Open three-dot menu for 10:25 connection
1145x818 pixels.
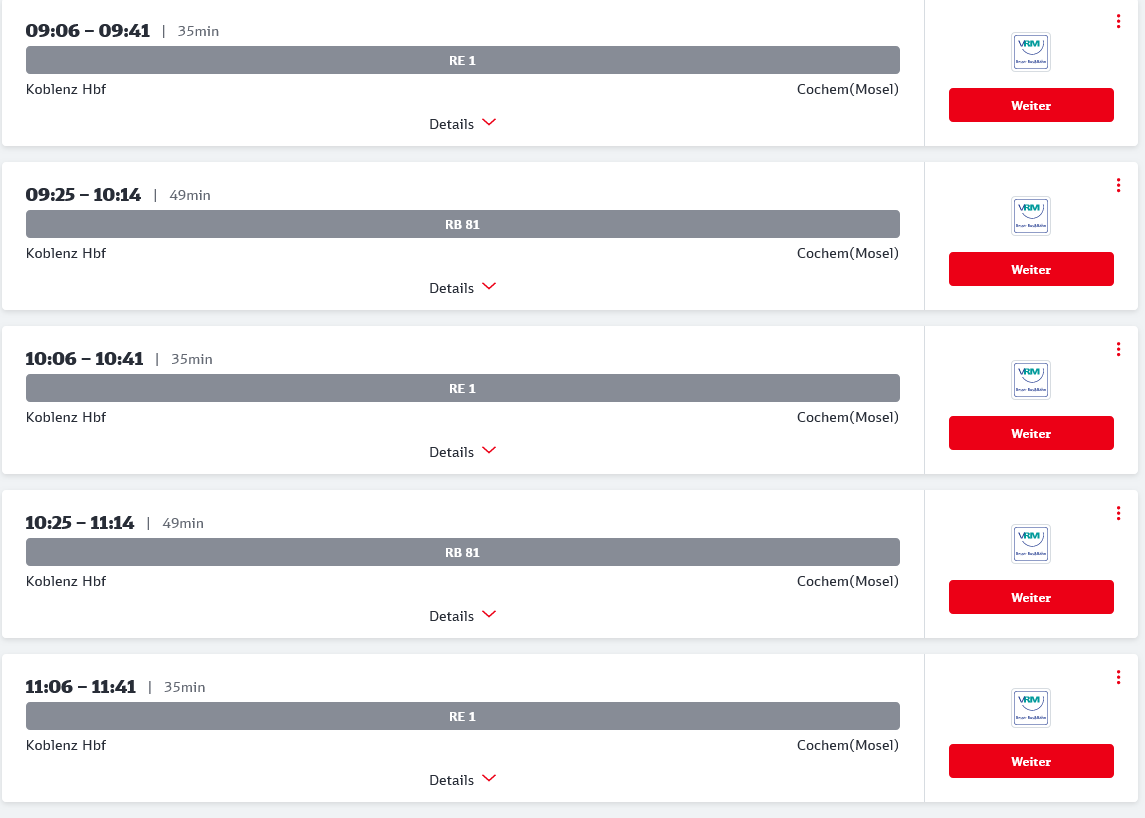pos(1118,513)
